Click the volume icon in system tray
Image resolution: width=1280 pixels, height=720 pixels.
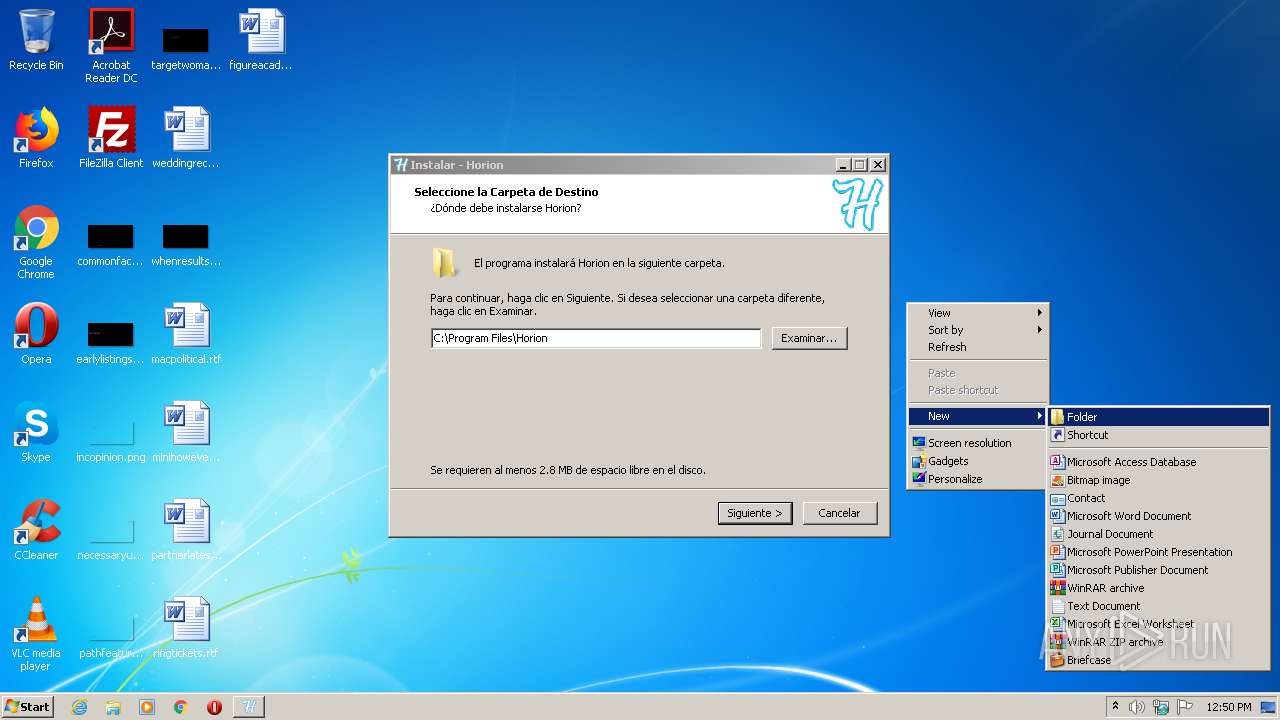point(1137,707)
